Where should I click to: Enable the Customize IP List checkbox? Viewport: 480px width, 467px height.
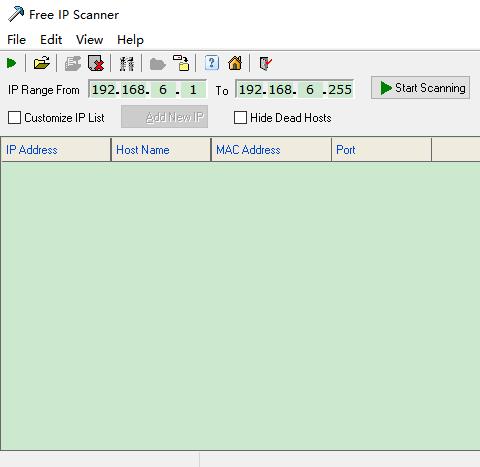(14, 118)
